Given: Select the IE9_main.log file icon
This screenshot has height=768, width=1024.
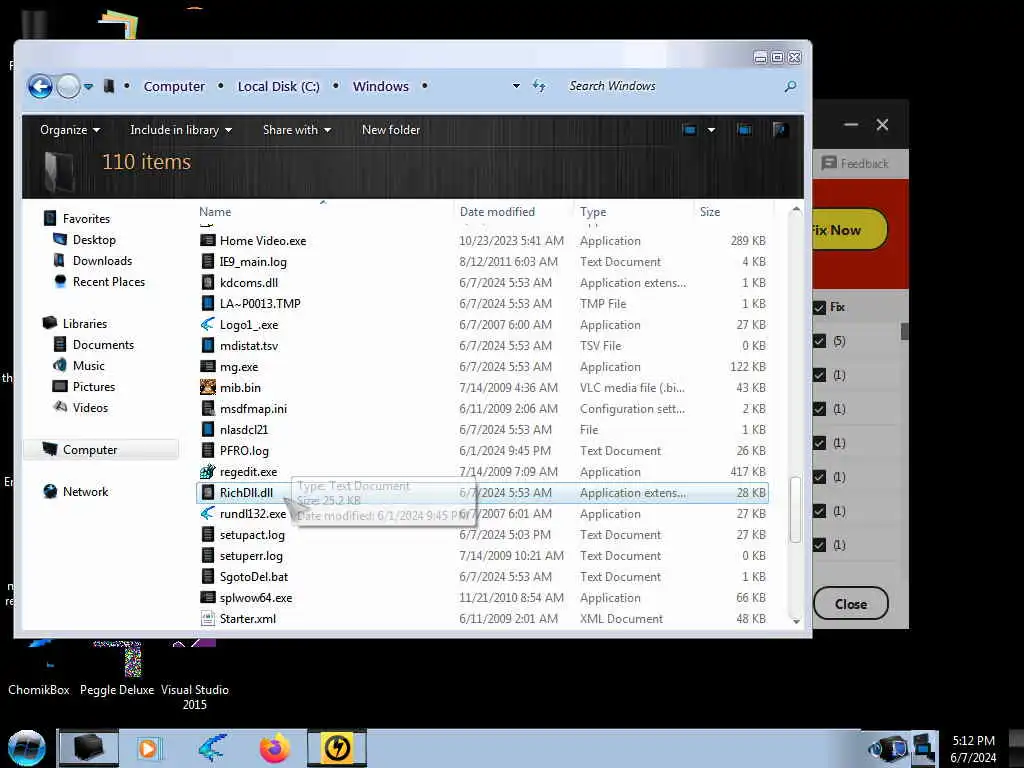Looking at the screenshot, I should [x=208, y=261].
